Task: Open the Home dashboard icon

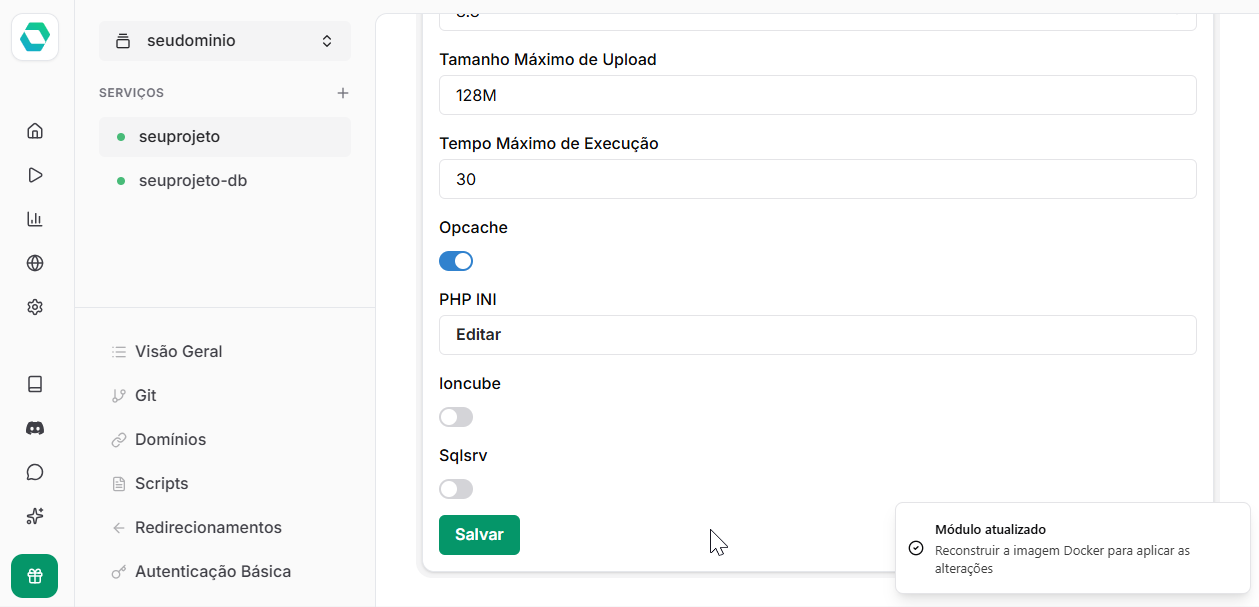Action: 34,130
